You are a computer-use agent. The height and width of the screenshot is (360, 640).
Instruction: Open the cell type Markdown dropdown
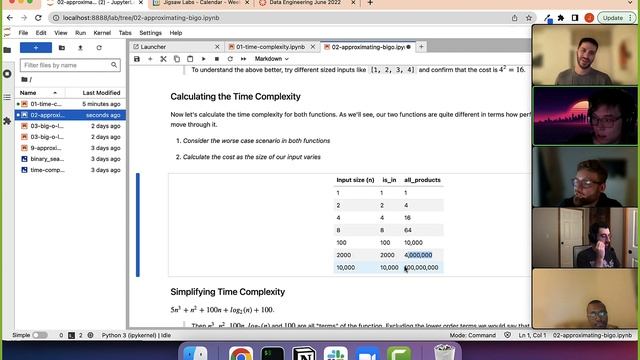click(271, 59)
